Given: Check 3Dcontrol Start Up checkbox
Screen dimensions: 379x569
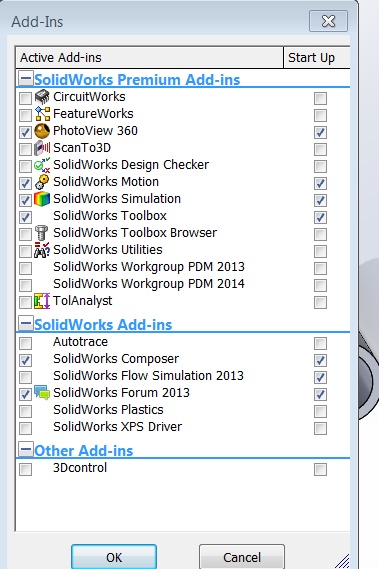Looking at the screenshot, I should [x=320, y=470].
